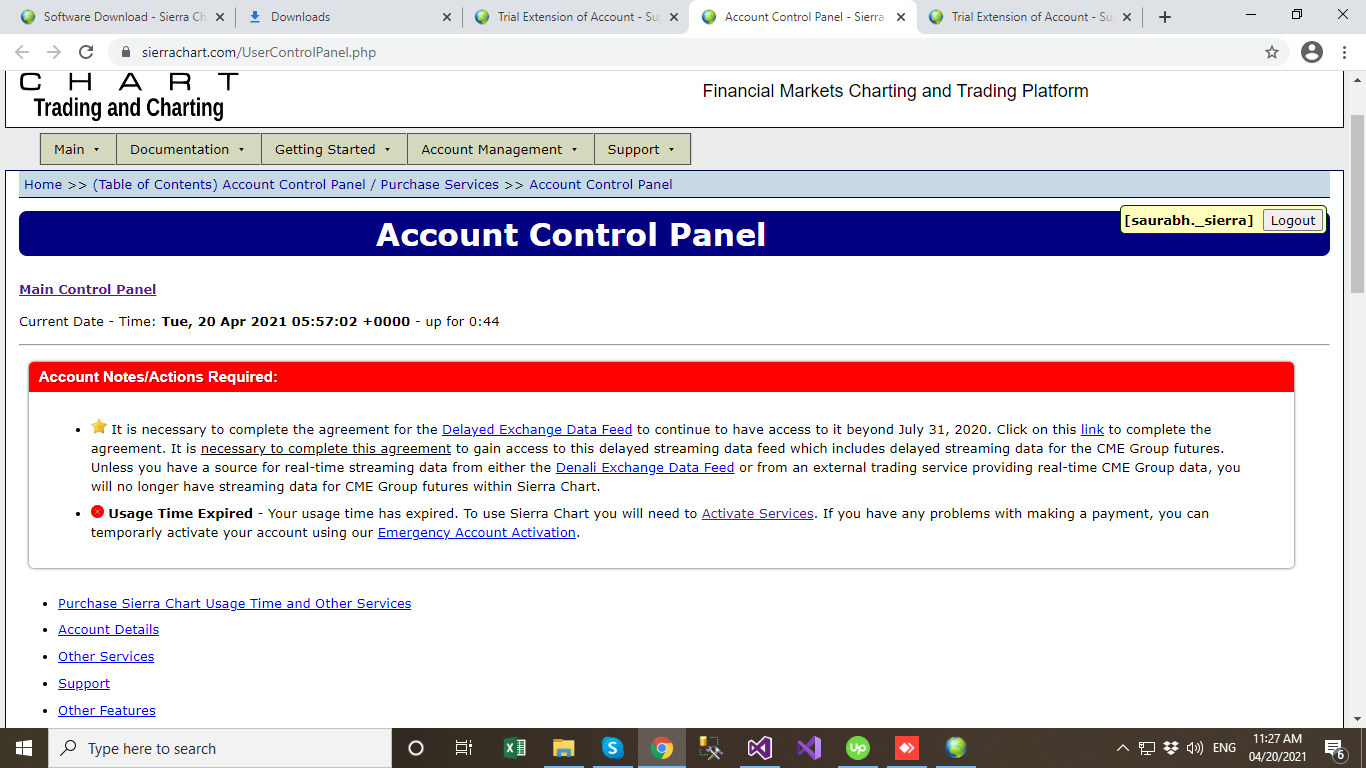This screenshot has width=1366, height=768.
Task: Show hidden system tray icons
Action: coord(1122,748)
